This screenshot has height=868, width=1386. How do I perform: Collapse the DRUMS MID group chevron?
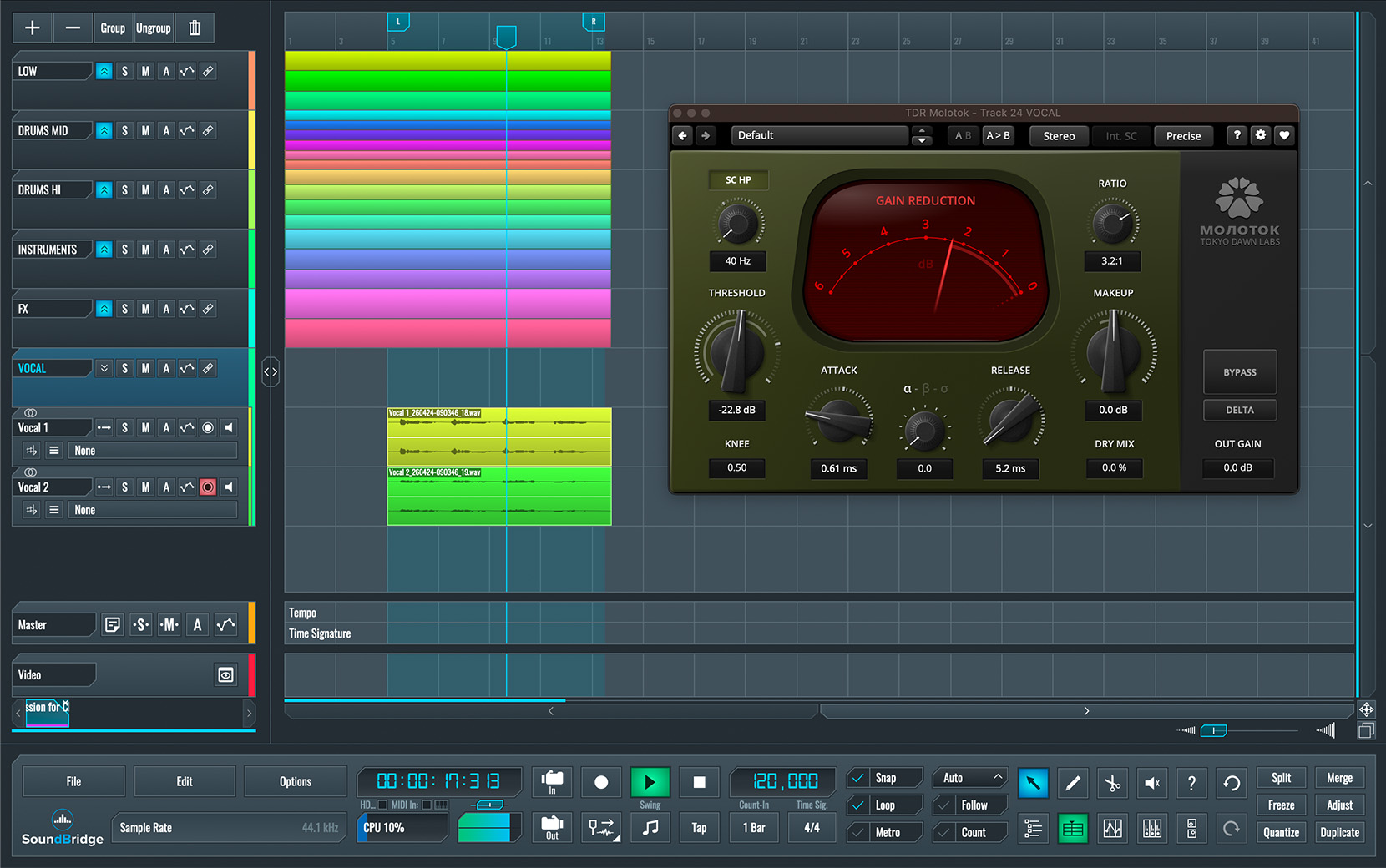point(104,131)
